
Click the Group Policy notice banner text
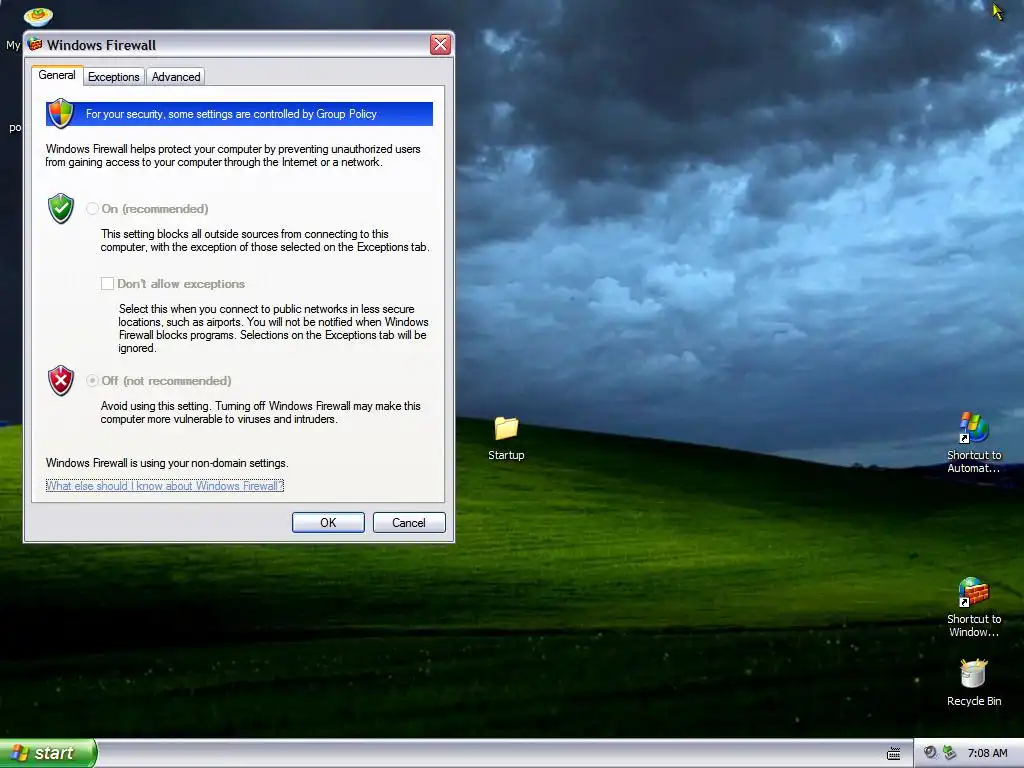(231, 114)
